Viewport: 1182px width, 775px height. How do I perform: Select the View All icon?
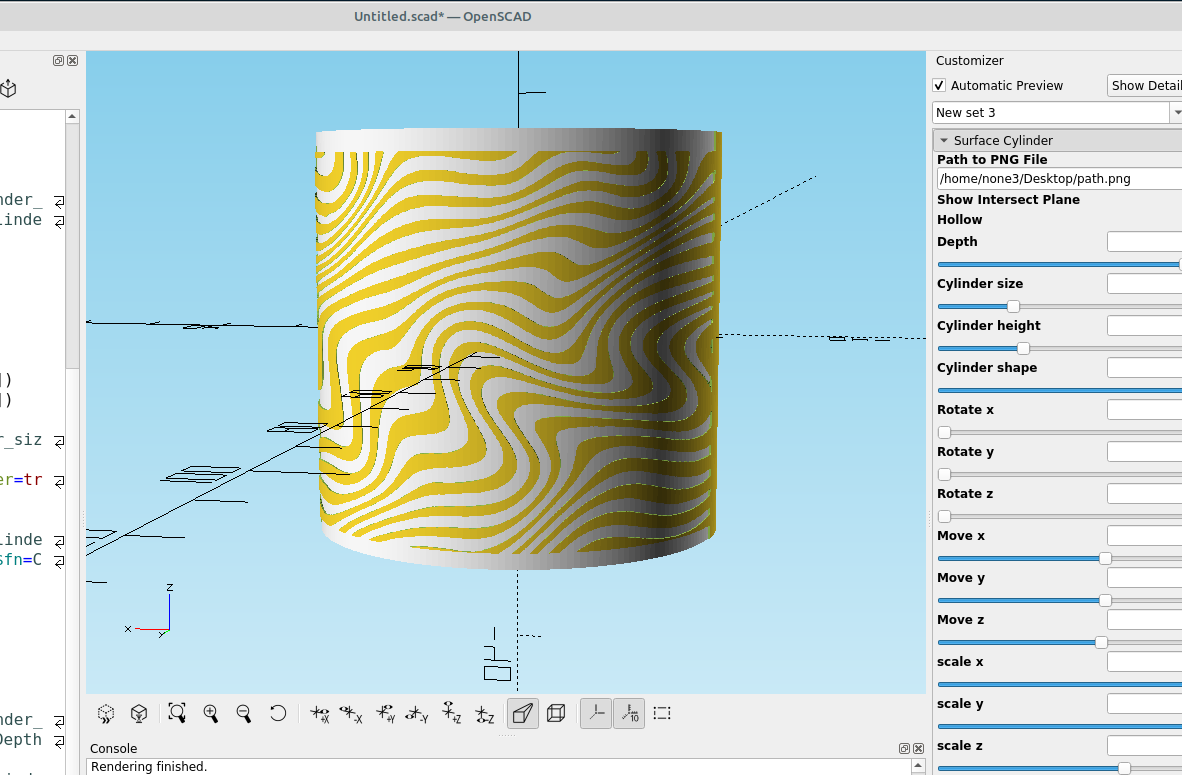[177, 713]
